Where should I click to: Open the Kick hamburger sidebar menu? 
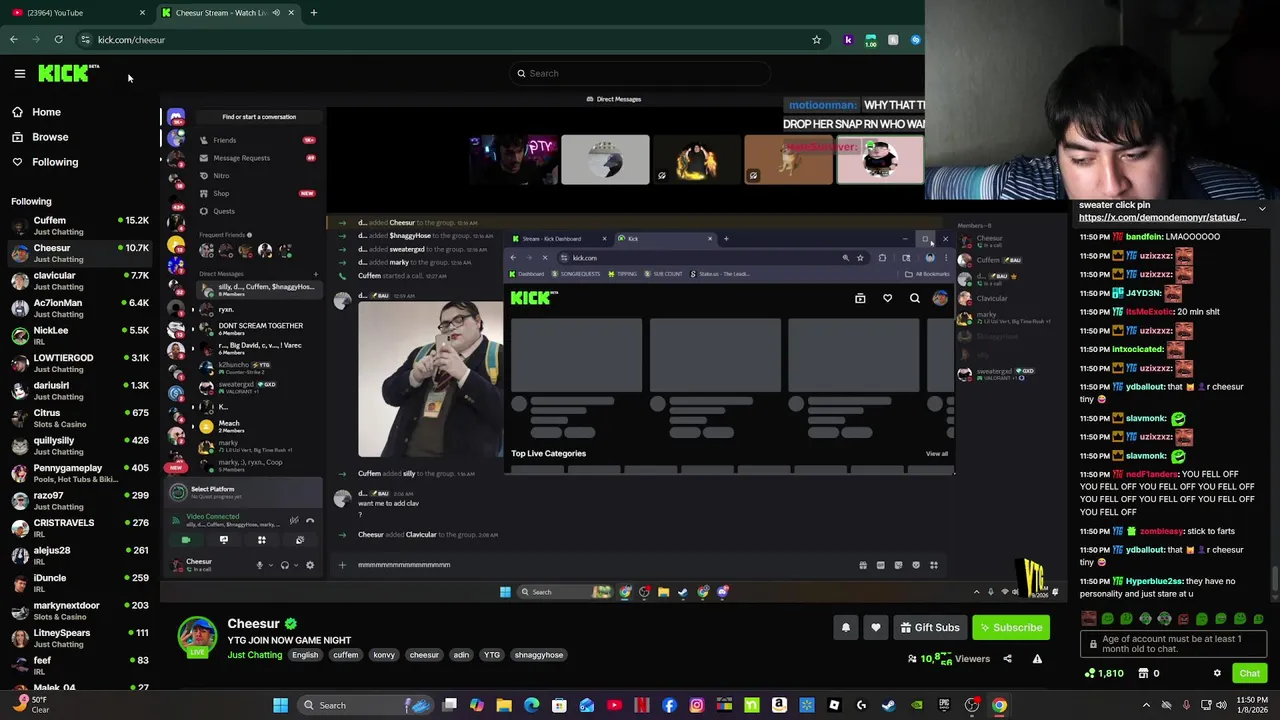[19, 73]
